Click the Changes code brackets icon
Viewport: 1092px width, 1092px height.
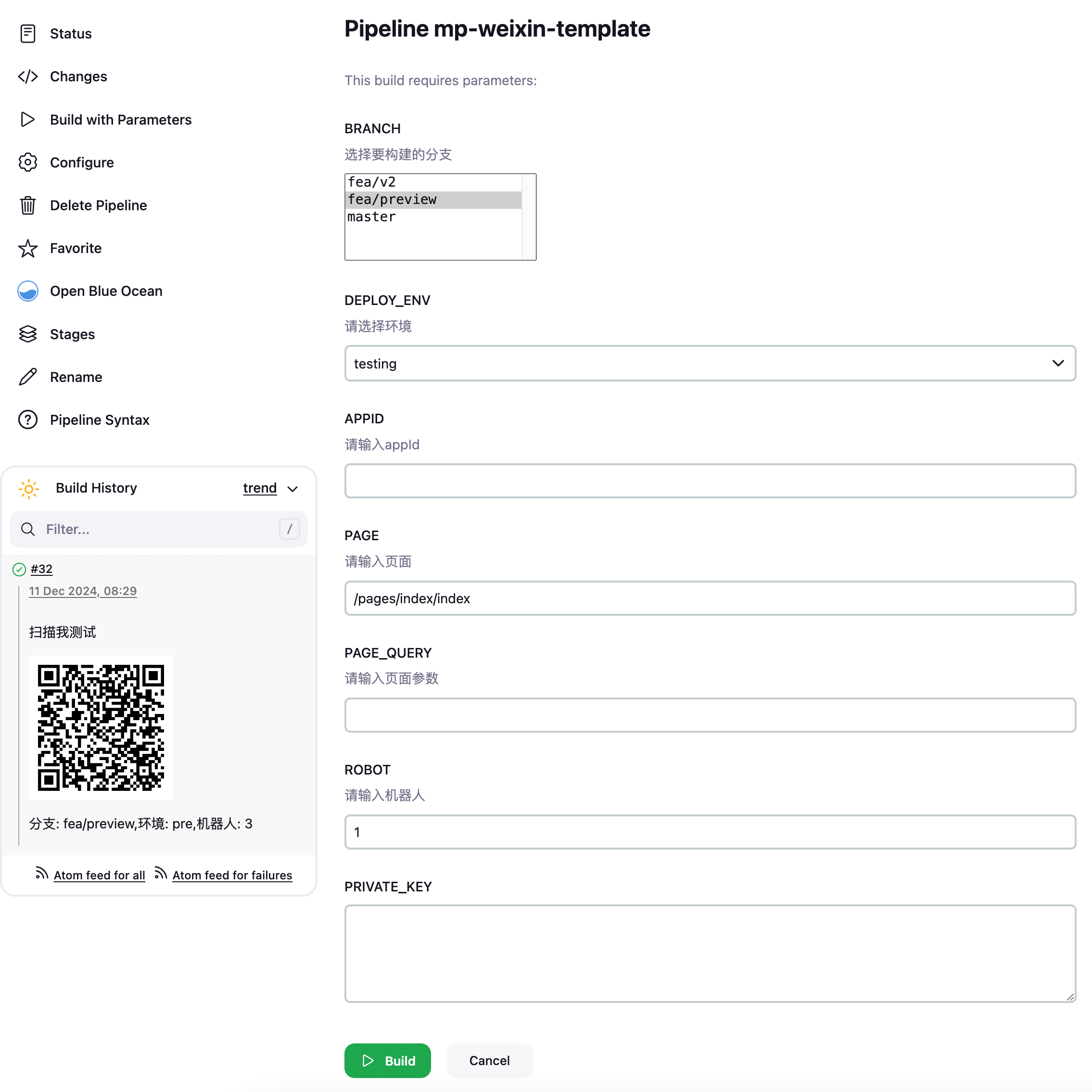(28, 76)
